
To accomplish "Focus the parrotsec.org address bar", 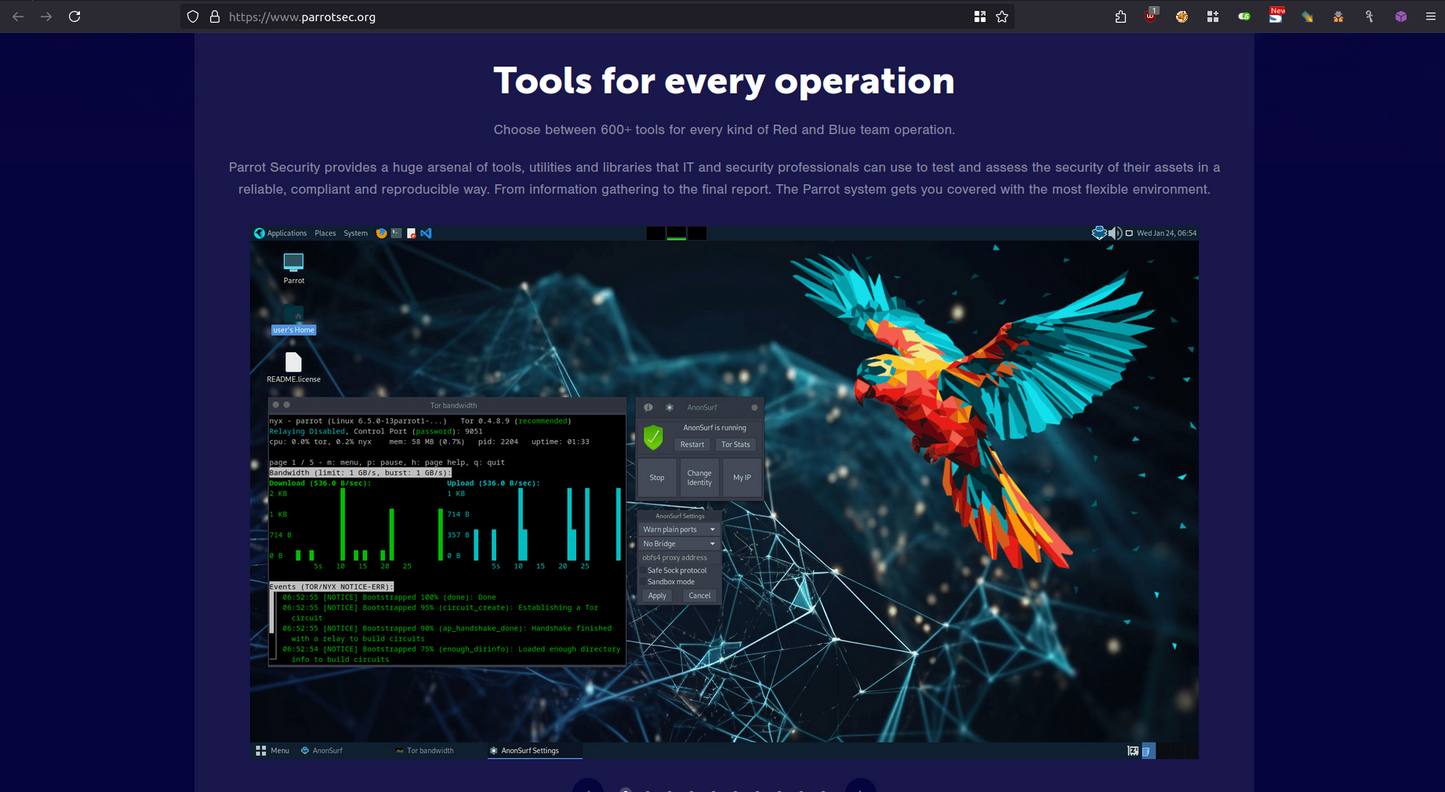I will pos(597,17).
